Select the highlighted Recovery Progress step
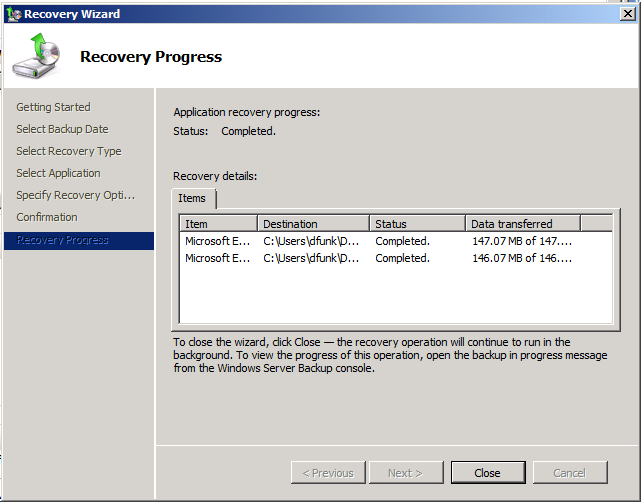Viewport: 641px width, 502px height. pyautogui.click(x=63, y=240)
